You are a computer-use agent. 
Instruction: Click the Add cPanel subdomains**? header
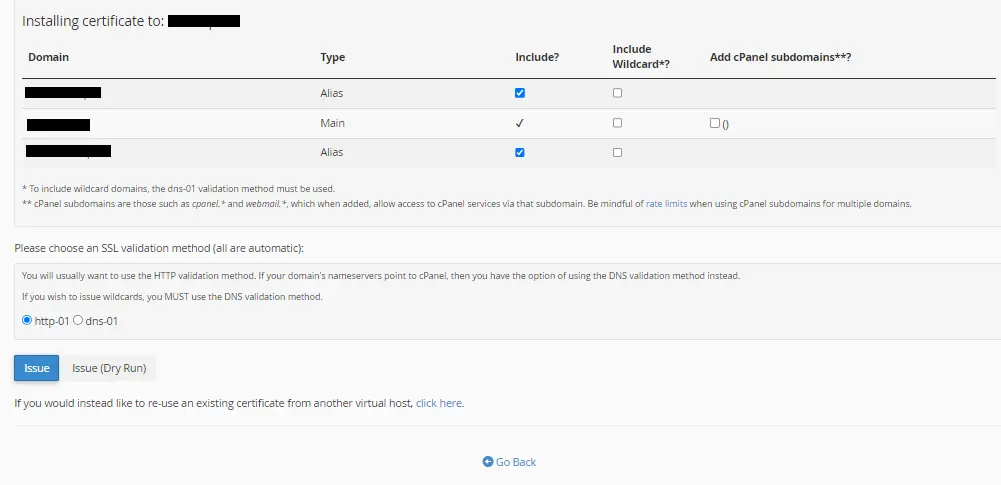(x=781, y=57)
